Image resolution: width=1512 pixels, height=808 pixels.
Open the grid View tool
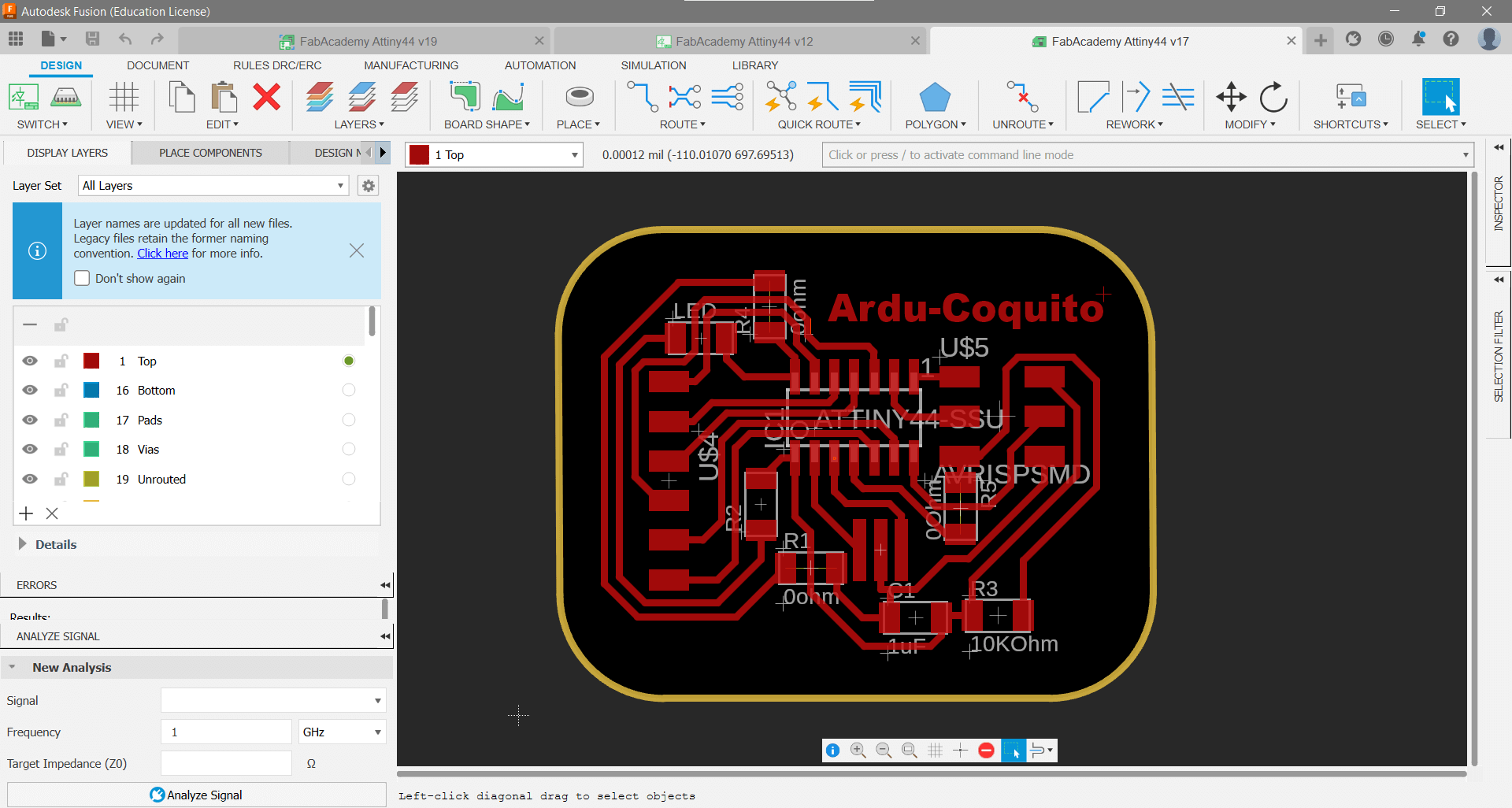(124, 98)
